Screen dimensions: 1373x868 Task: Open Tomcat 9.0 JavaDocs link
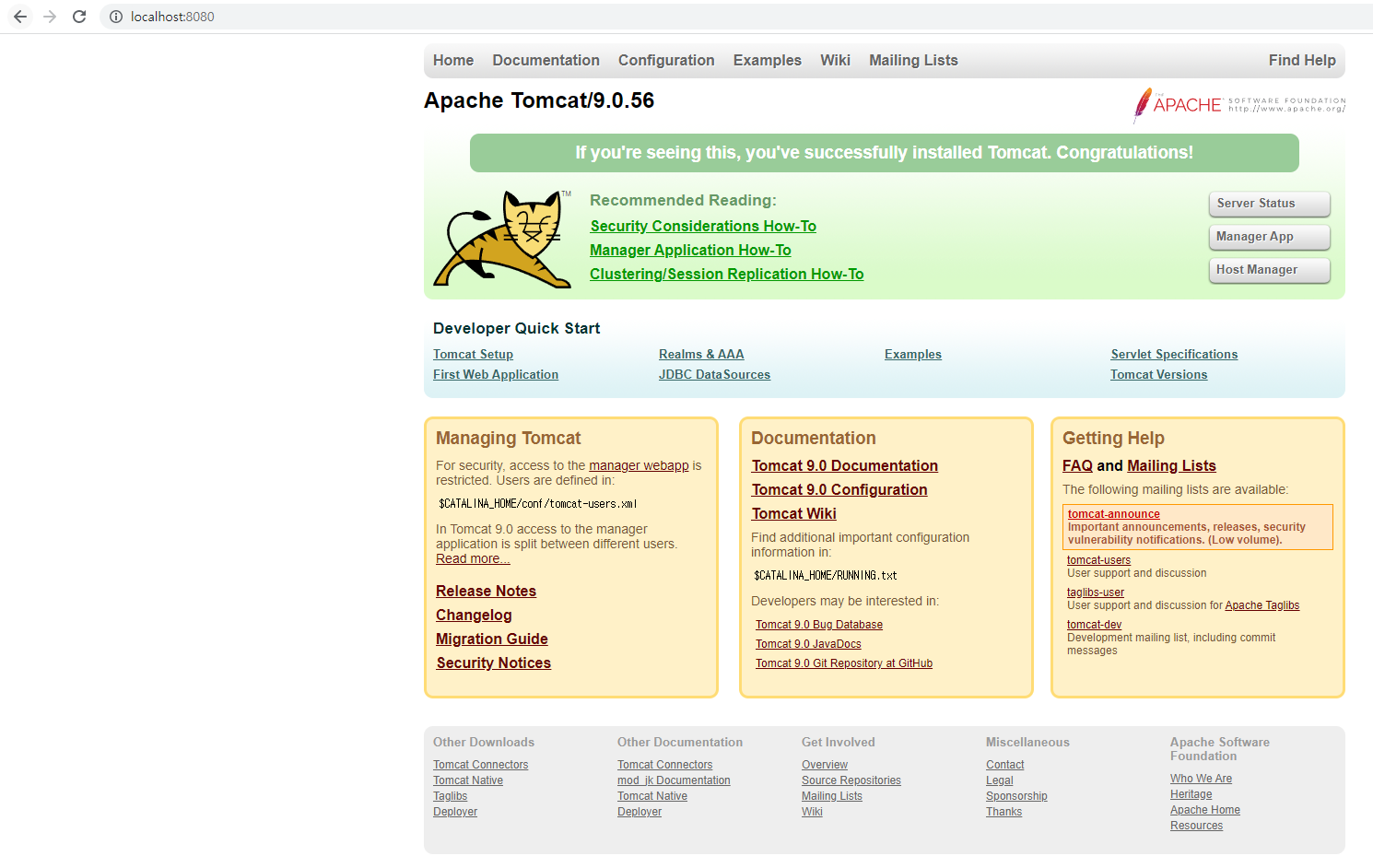click(x=808, y=644)
